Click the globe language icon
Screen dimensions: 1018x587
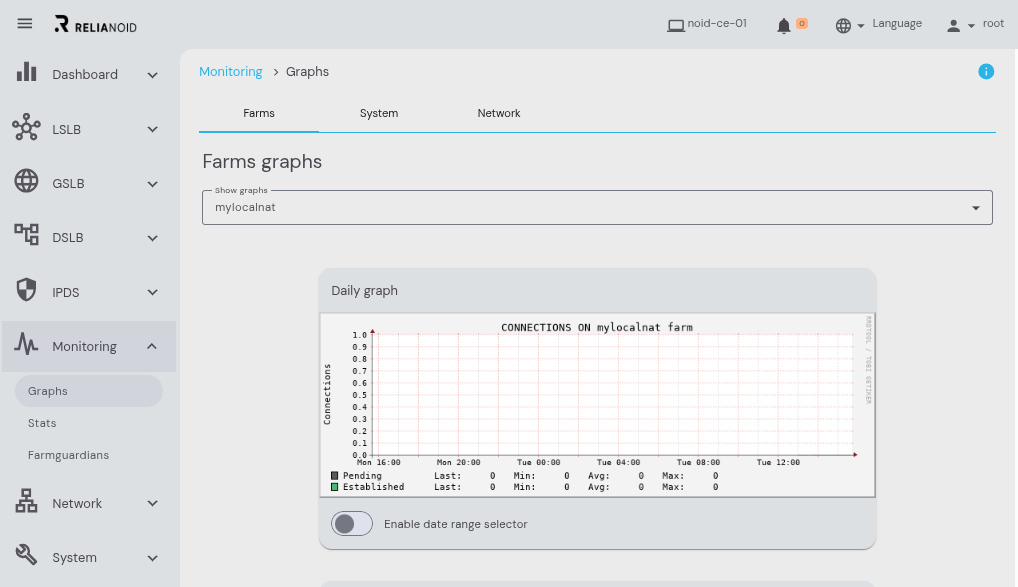tap(843, 25)
